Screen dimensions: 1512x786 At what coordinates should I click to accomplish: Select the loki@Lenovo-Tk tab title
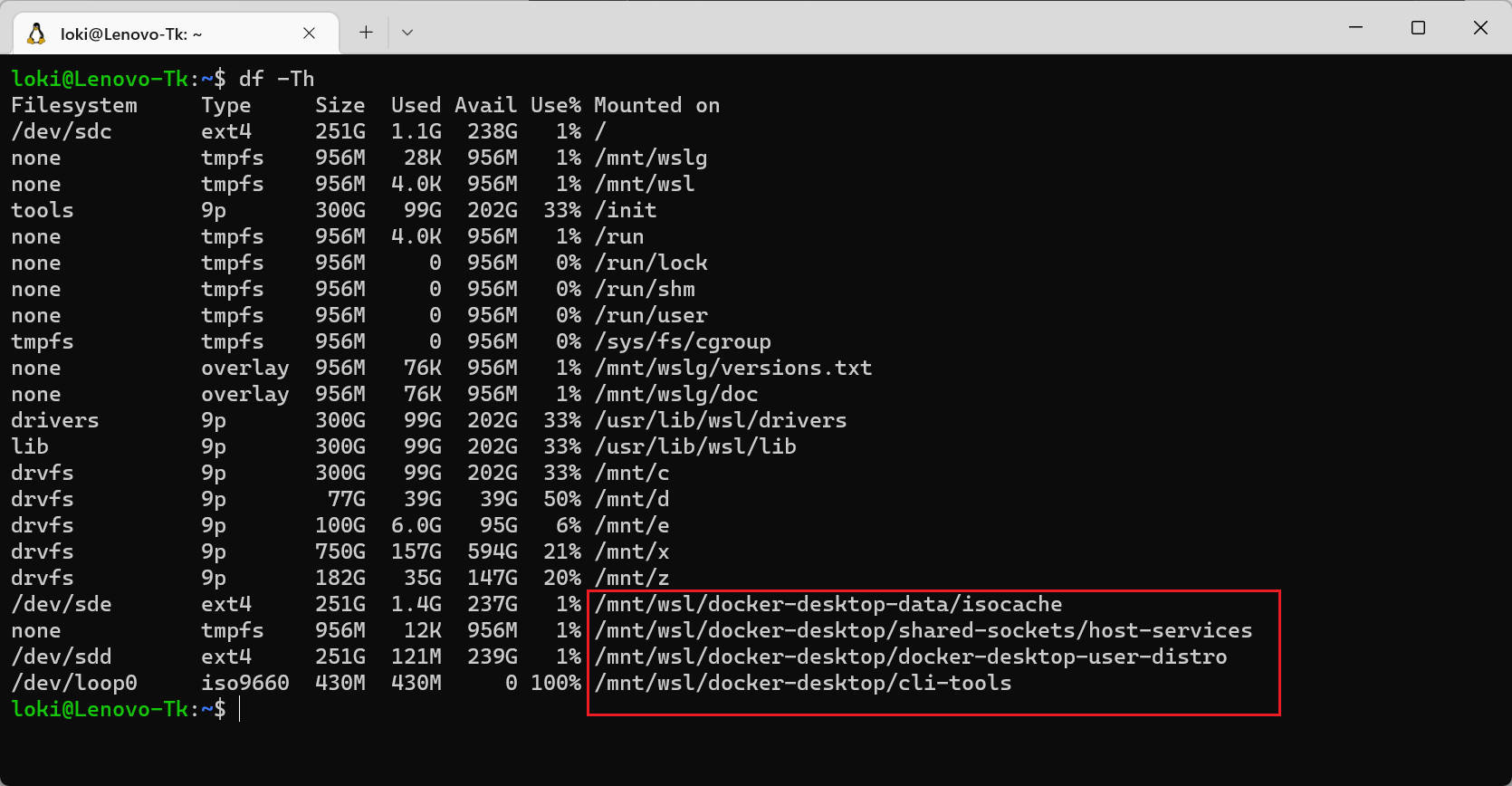point(131,34)
